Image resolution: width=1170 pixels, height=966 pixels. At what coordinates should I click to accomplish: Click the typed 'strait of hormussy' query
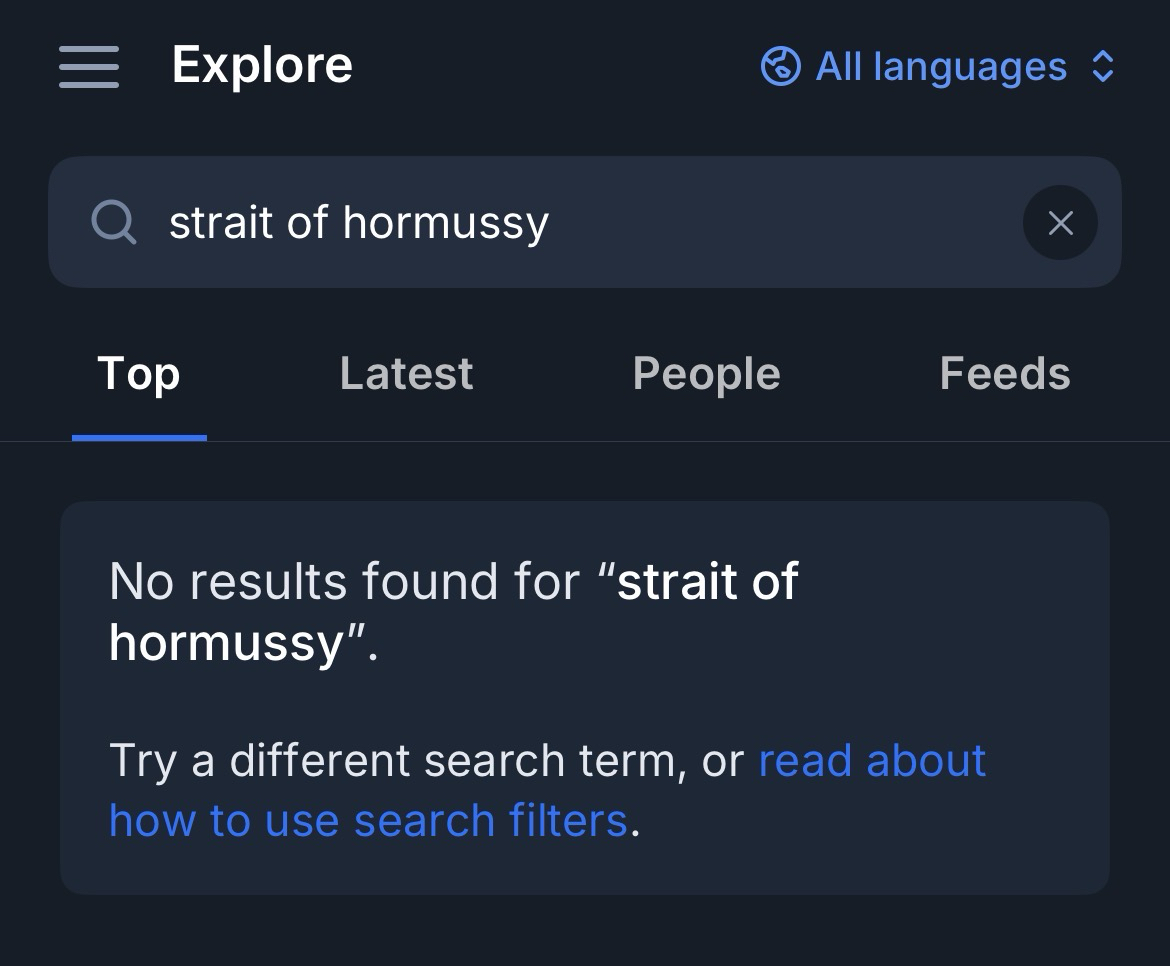point(359,222)
